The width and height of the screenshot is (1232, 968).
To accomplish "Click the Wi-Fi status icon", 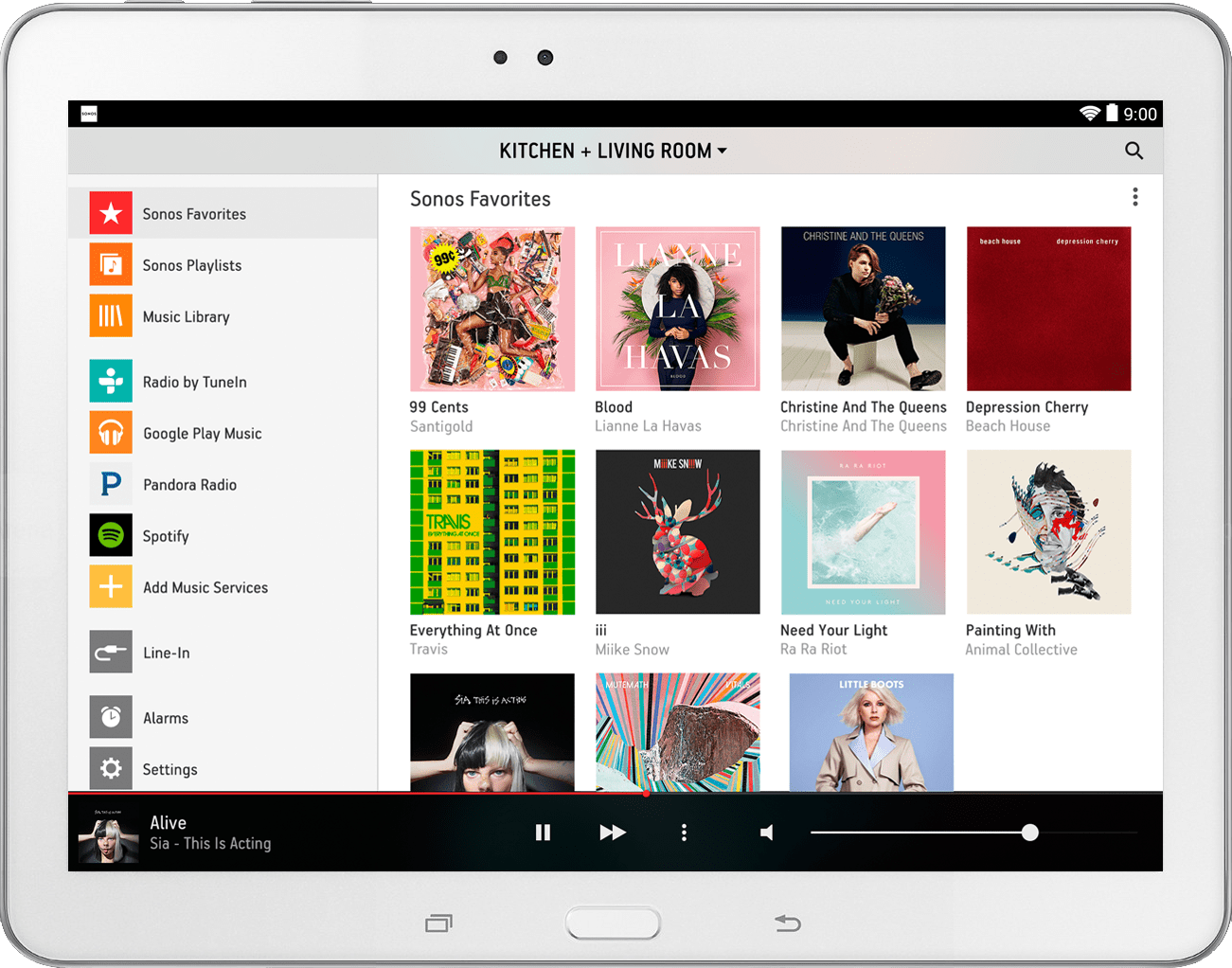I will click(x=1090, y=114).
